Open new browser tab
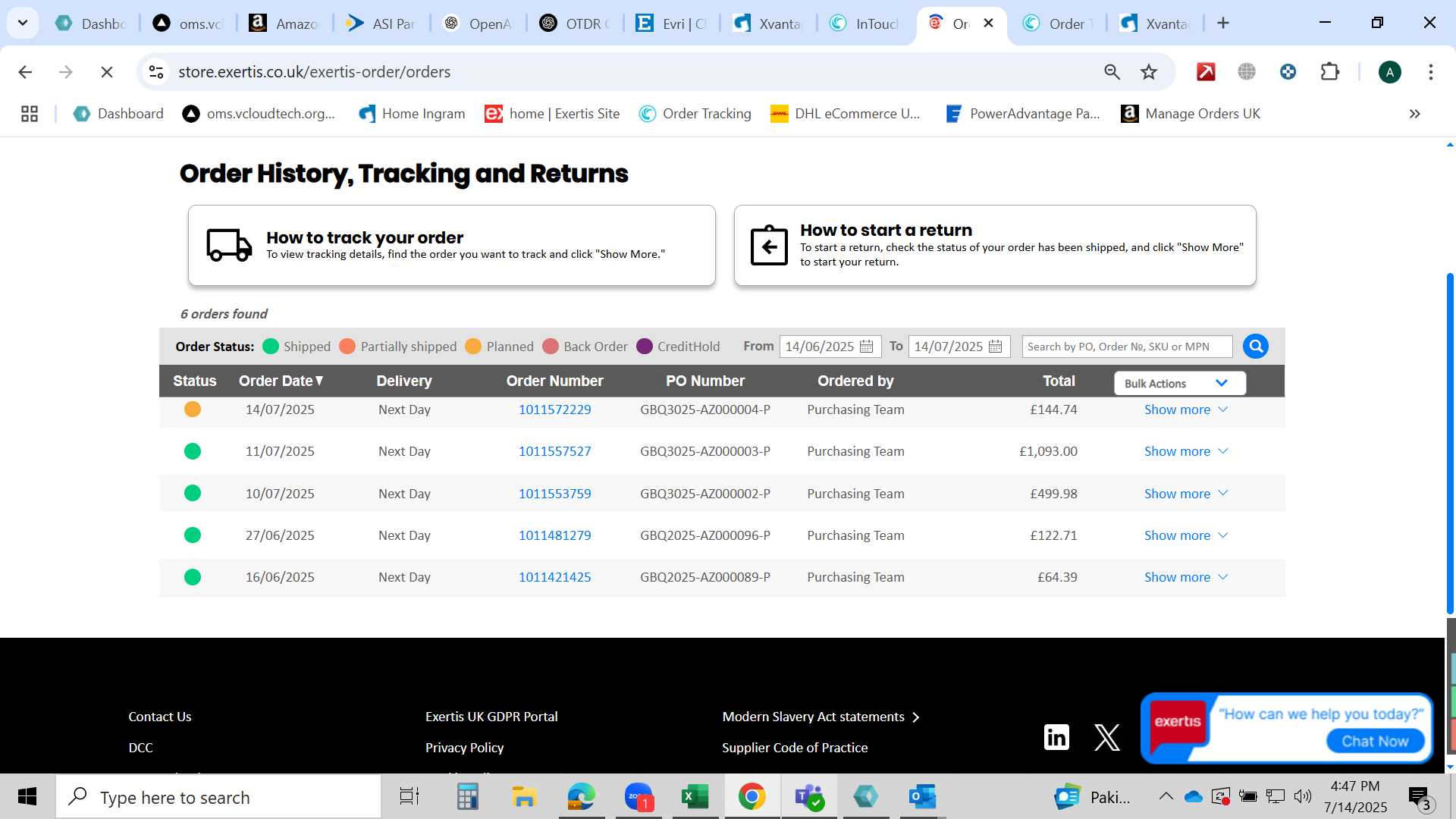1456x819 pixels. 1222,24
